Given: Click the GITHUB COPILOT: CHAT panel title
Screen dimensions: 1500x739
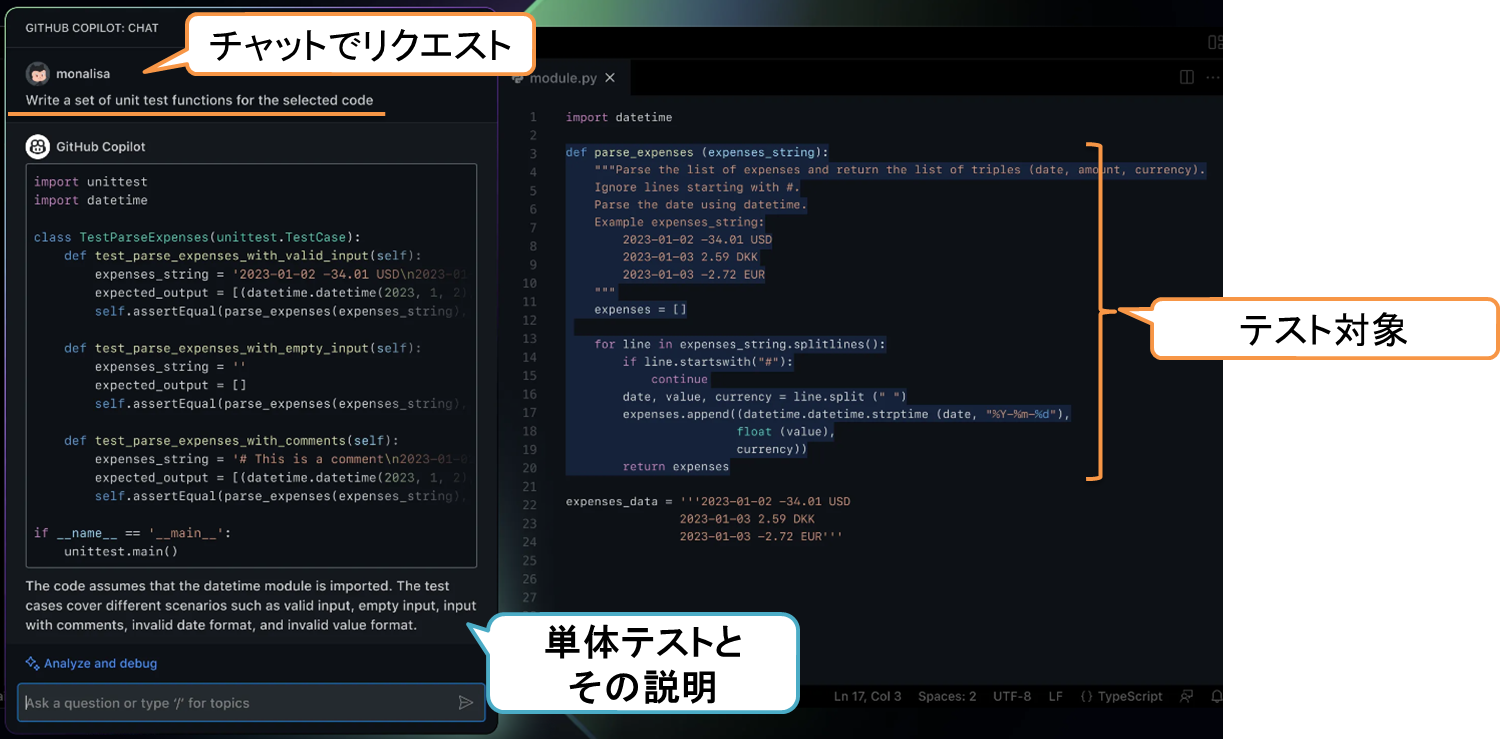Looking at the screenshot, I should [92, 28].
